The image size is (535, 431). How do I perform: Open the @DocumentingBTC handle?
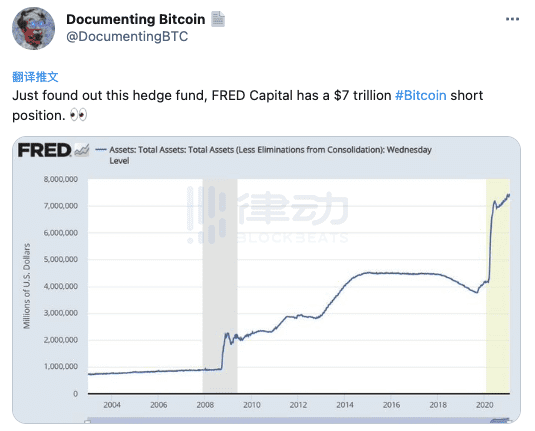[127, 37]
